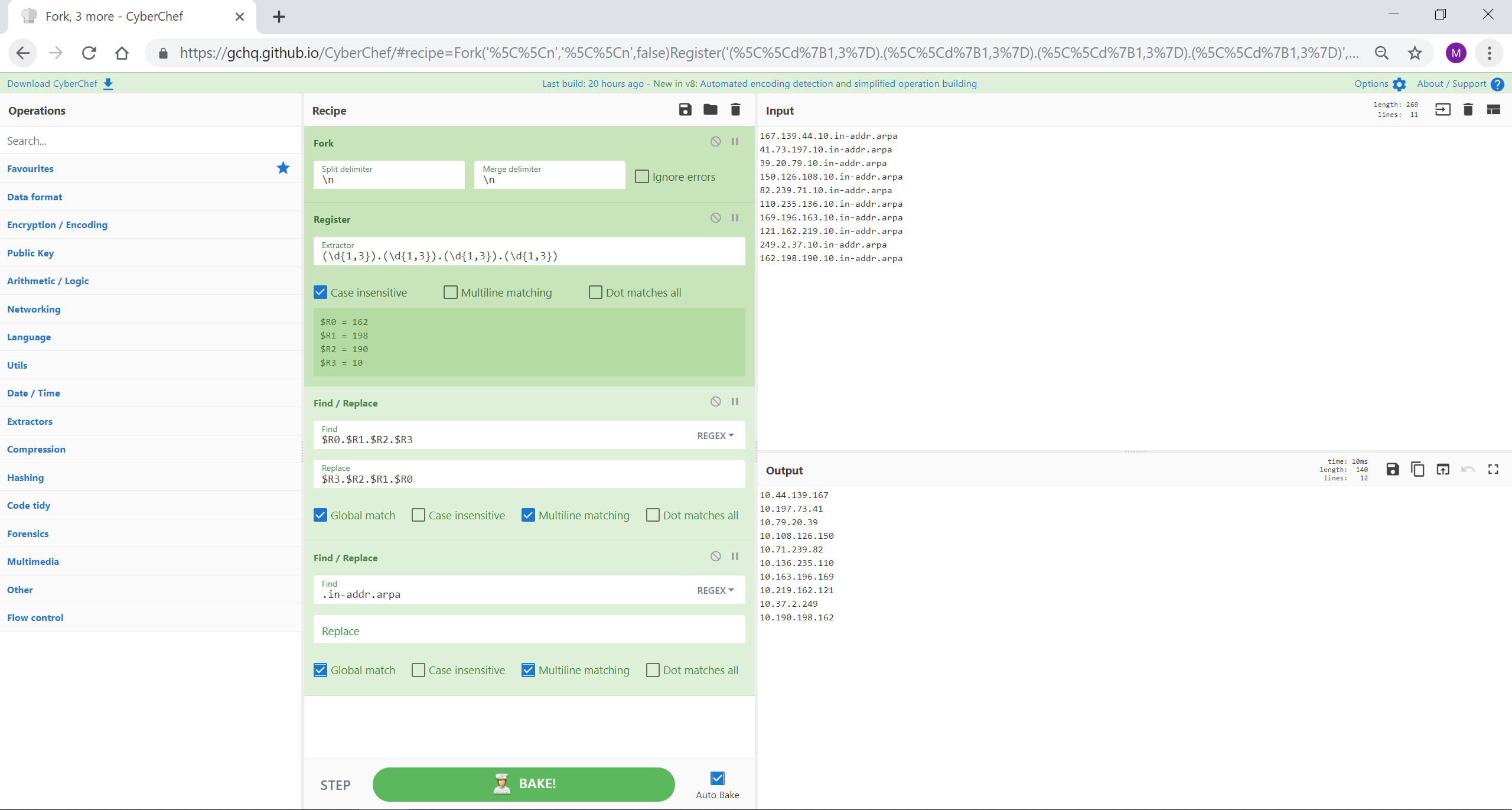1512x810 pixels.
Task: Enable Dot matches all in Find/Replace
Action: pyautogui.click(x=652, y=515)
